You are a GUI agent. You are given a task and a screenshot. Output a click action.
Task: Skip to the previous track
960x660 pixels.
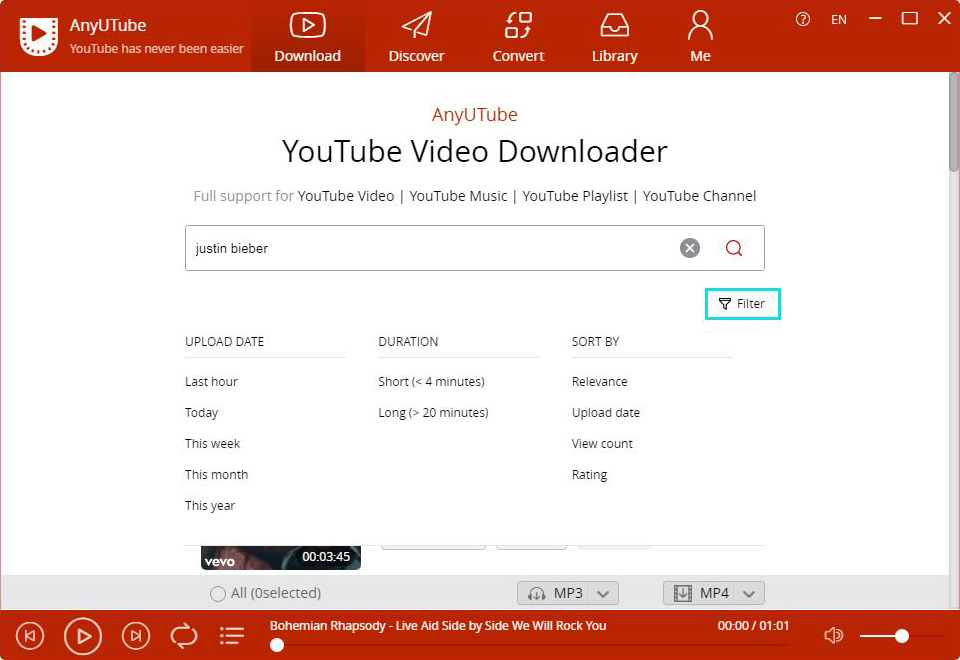click(29, 636)
